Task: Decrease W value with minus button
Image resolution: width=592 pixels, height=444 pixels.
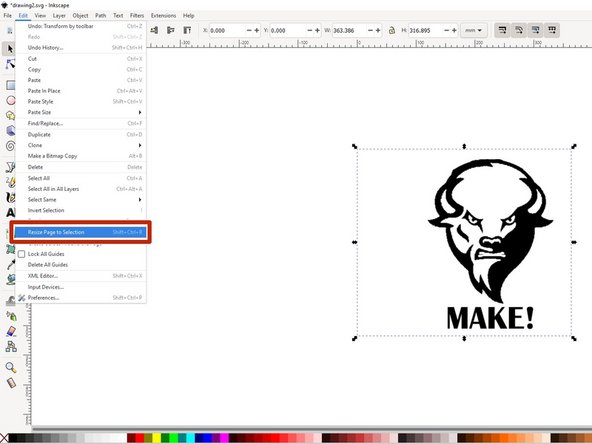Action: click(370, 30)
